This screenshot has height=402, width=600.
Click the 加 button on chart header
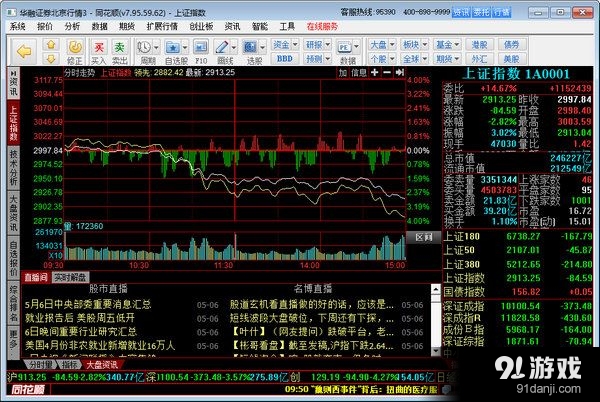pyautogui.click(x=343, y=72)
